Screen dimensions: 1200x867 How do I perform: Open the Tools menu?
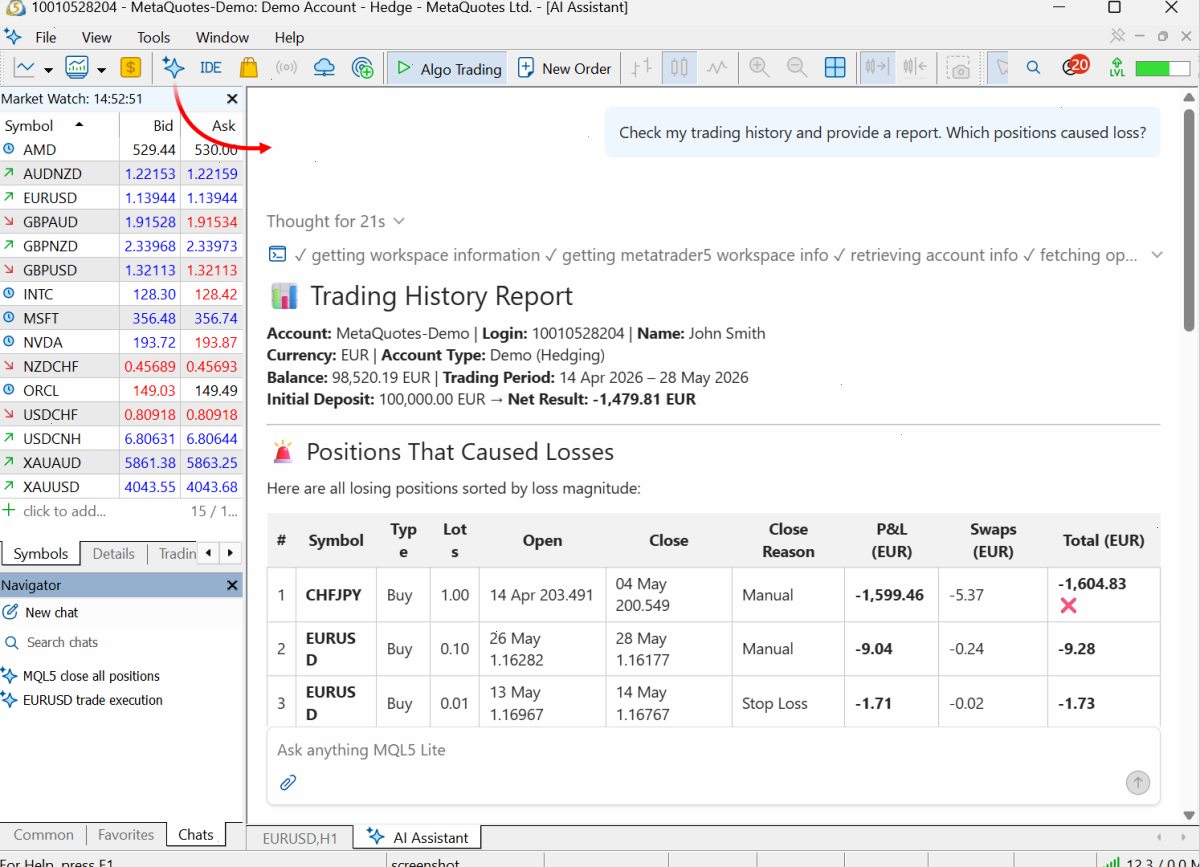click(153, 37)
